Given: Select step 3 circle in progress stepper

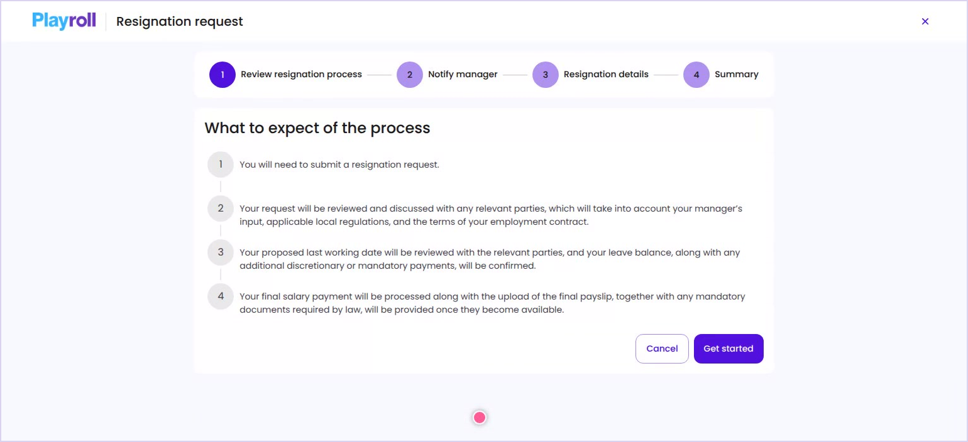Looking at the screenshot, I should [545, 75].
